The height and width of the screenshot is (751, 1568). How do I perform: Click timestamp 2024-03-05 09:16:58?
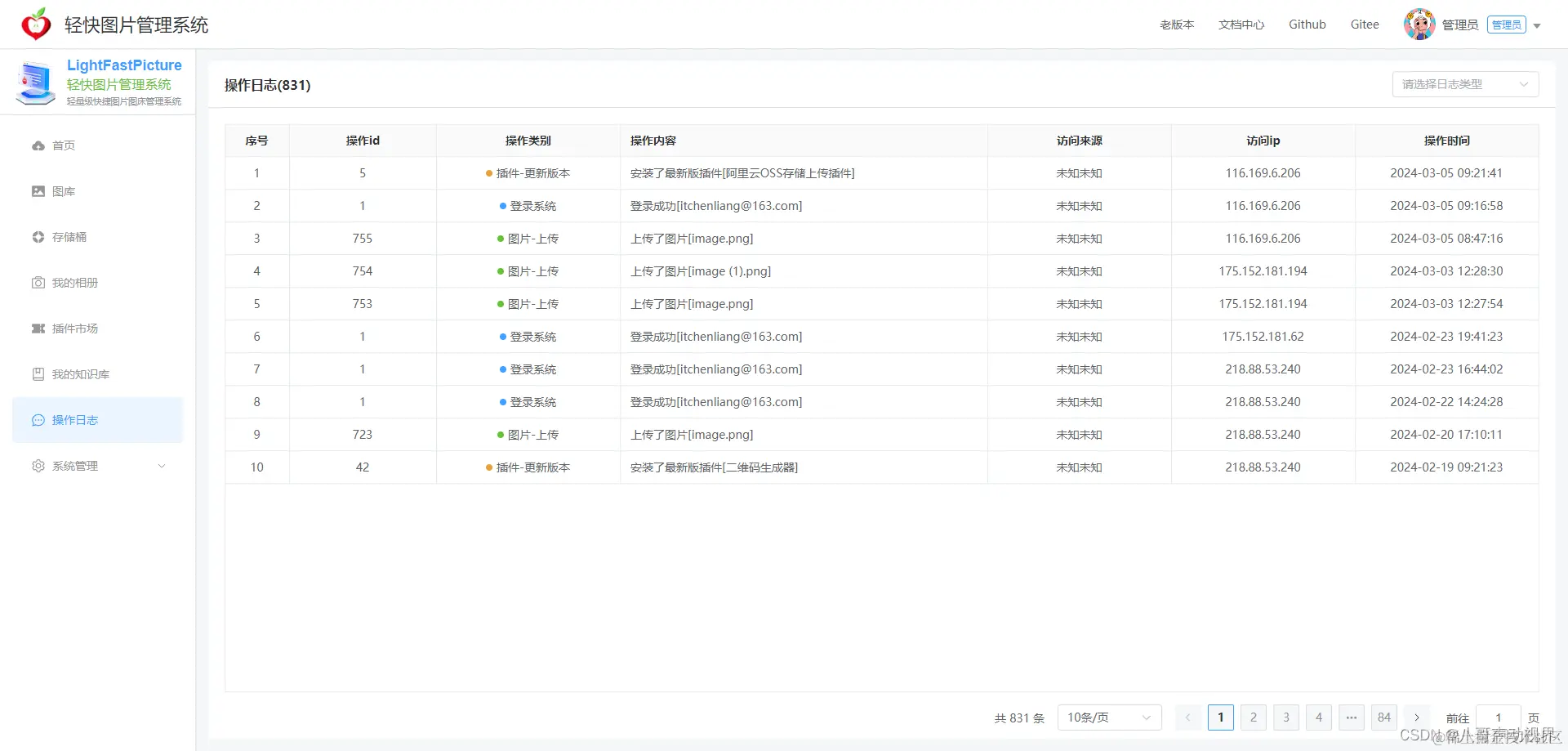click(1446, 206)
